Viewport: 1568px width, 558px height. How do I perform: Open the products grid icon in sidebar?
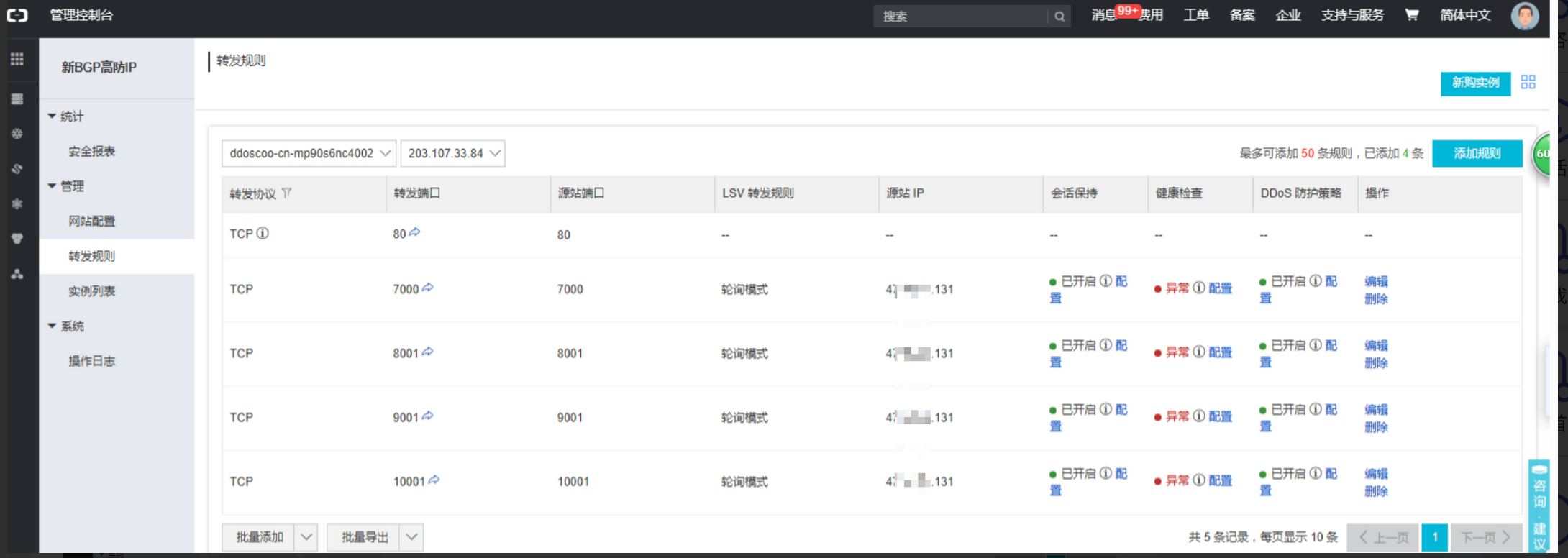[17, 59]
